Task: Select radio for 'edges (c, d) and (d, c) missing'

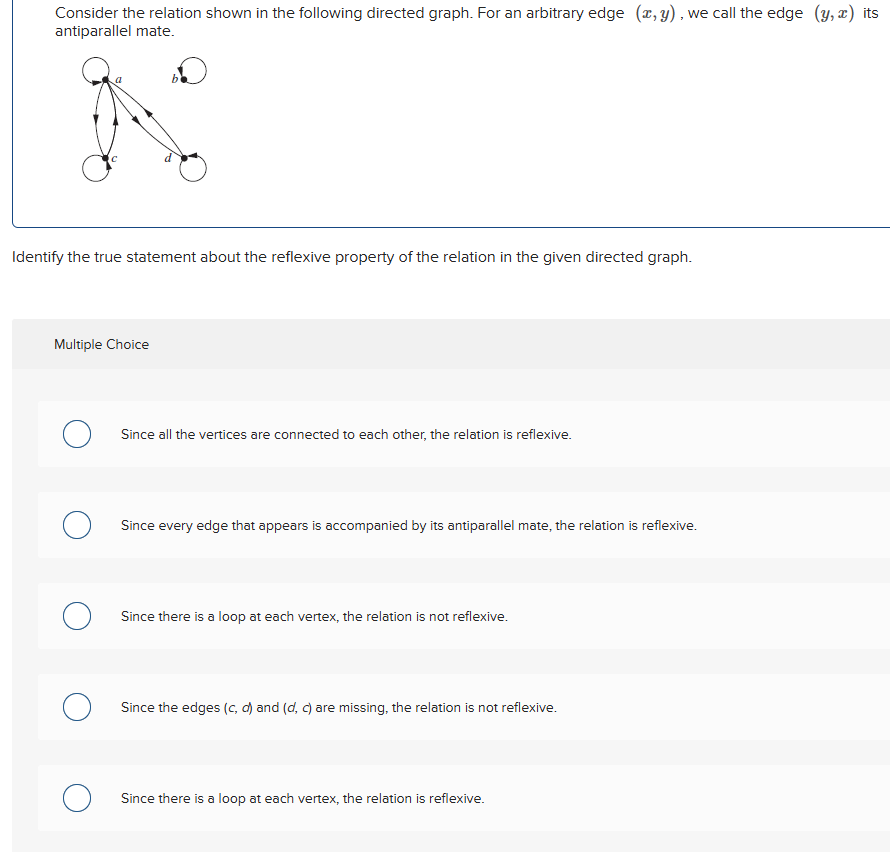Action: [x=76, y=708]
